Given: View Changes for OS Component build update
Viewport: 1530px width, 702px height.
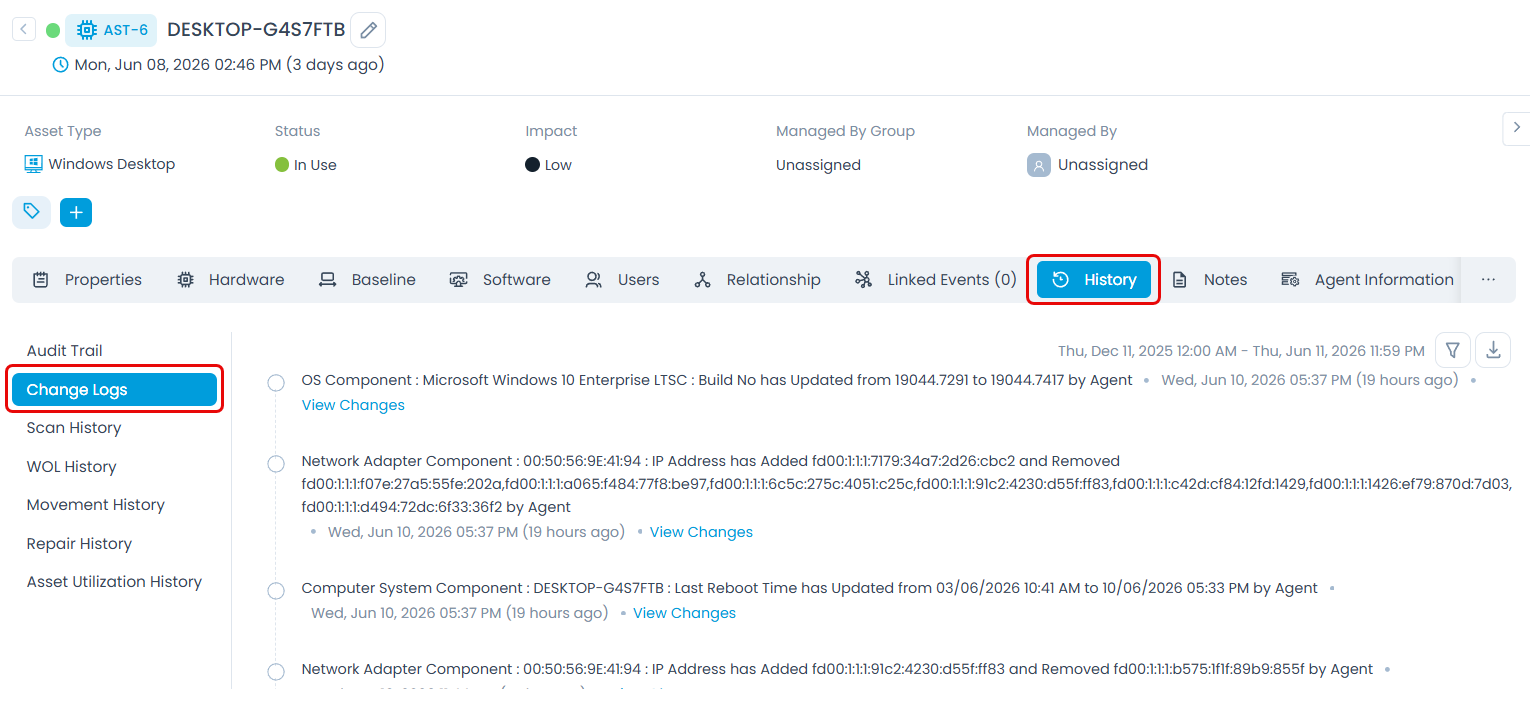Looking at the screenshot, I should tap(353, 405).
